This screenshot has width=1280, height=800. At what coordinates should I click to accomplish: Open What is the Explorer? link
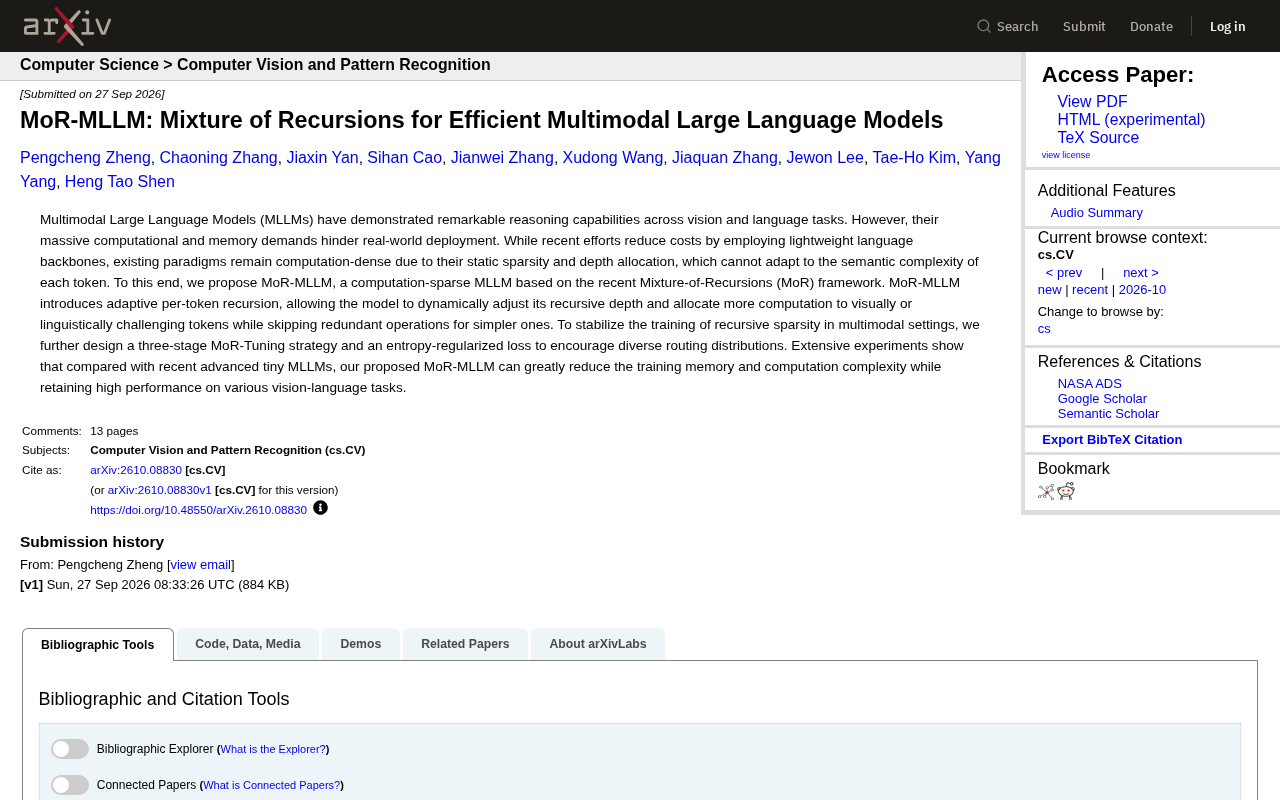(x=273, y=749)
